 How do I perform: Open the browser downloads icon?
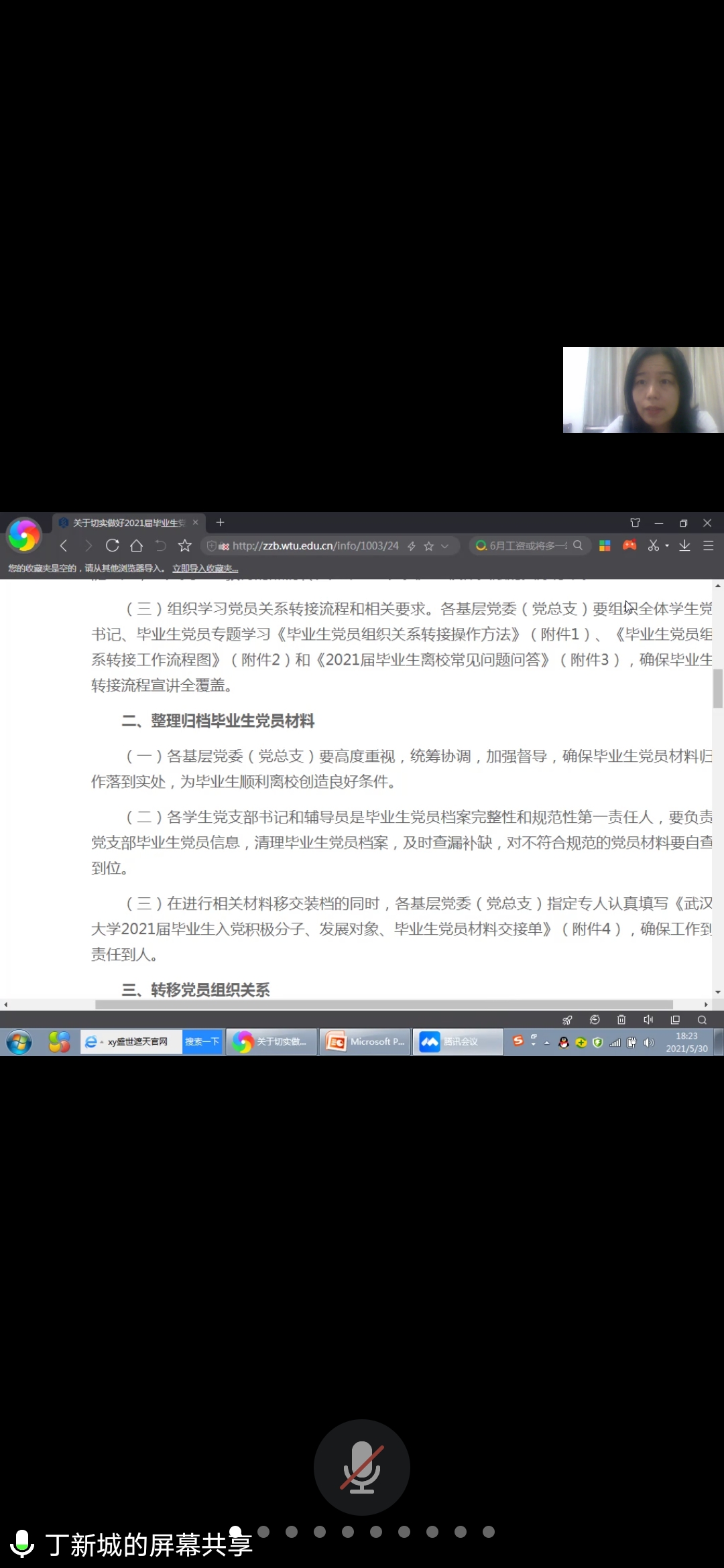click(x=684, y=545)
